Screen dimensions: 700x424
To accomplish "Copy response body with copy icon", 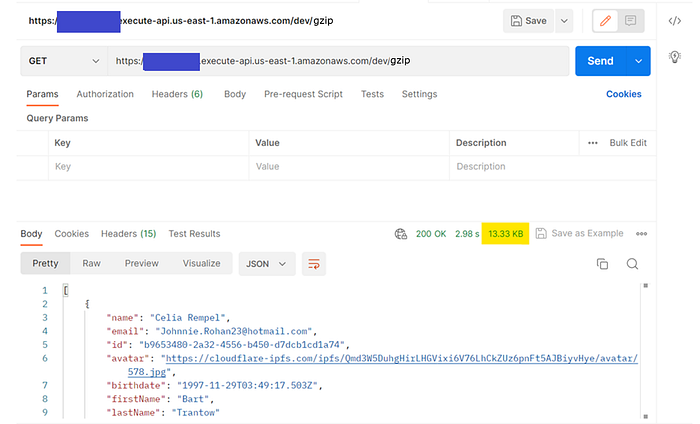I will coord(602,264).
